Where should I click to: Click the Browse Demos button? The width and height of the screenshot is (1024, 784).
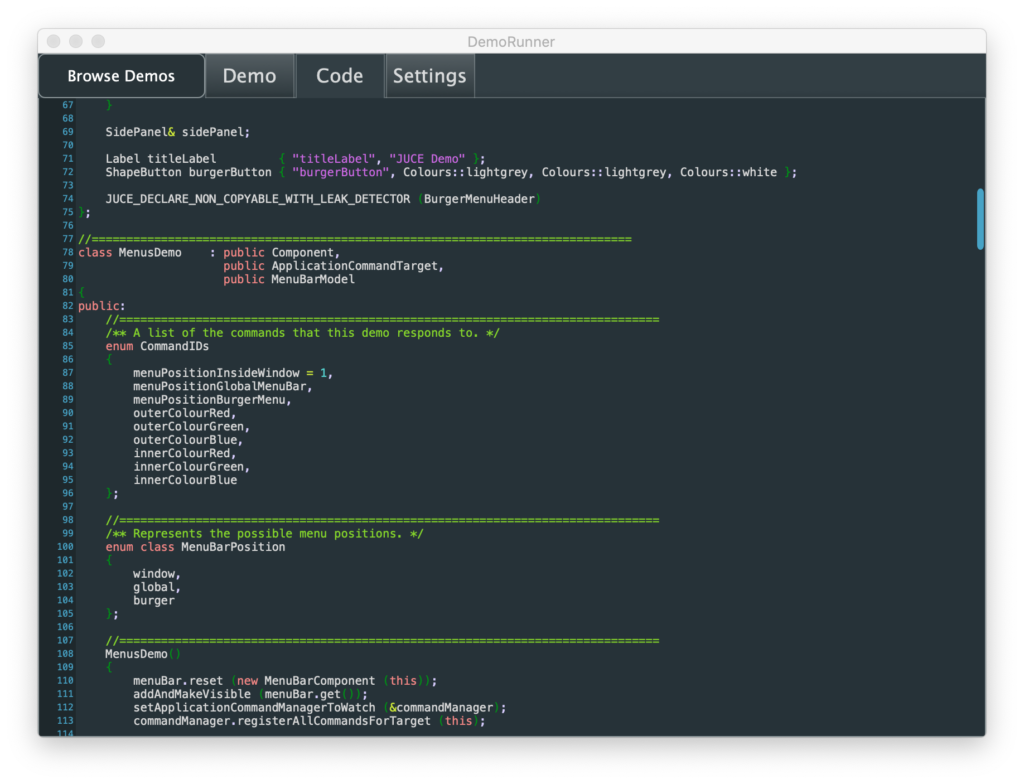tap(121, 76)
